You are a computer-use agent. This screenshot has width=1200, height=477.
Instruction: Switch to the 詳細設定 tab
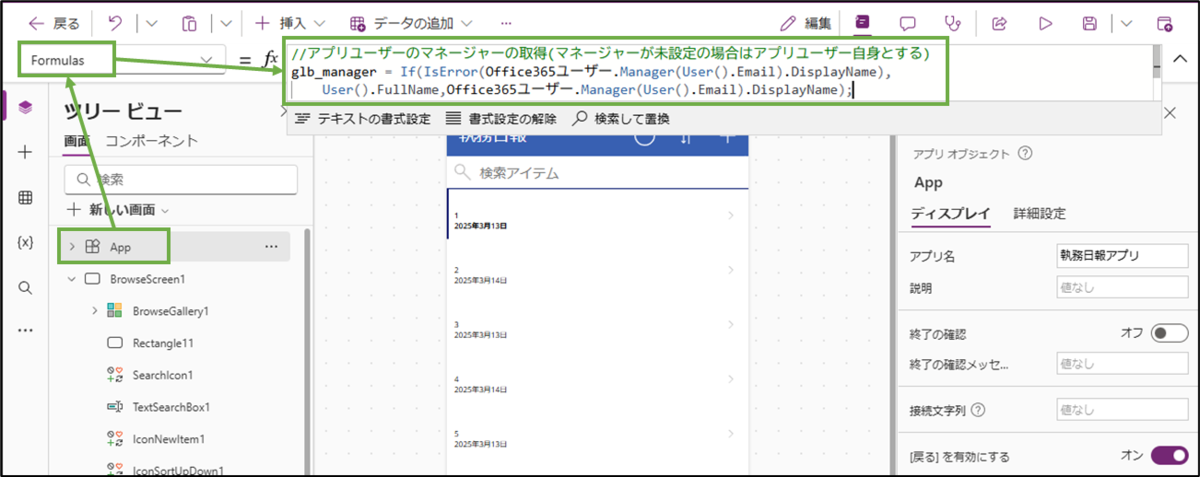click(x=1039, y=213)
